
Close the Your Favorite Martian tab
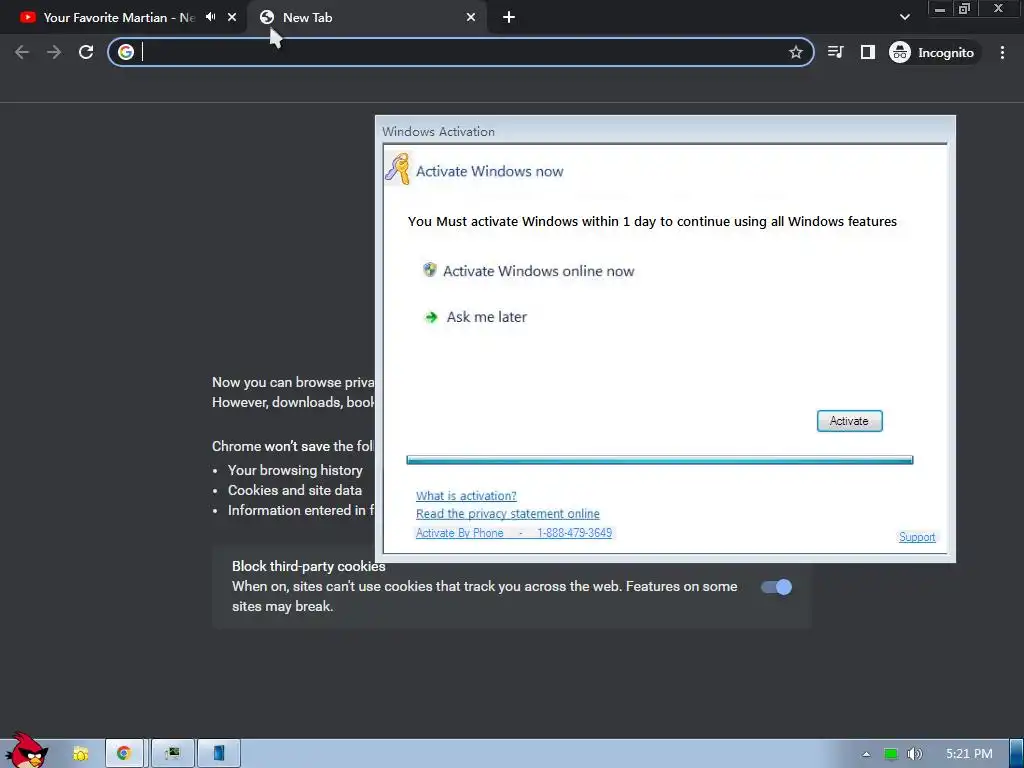click(232, 18)
